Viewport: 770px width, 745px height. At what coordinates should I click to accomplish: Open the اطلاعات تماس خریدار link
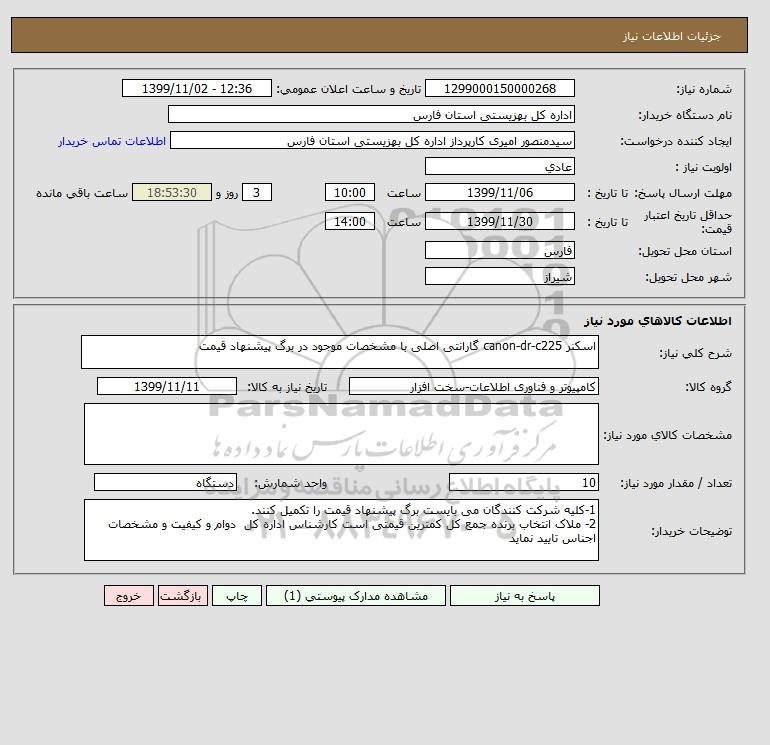click(x=112, y=141)
